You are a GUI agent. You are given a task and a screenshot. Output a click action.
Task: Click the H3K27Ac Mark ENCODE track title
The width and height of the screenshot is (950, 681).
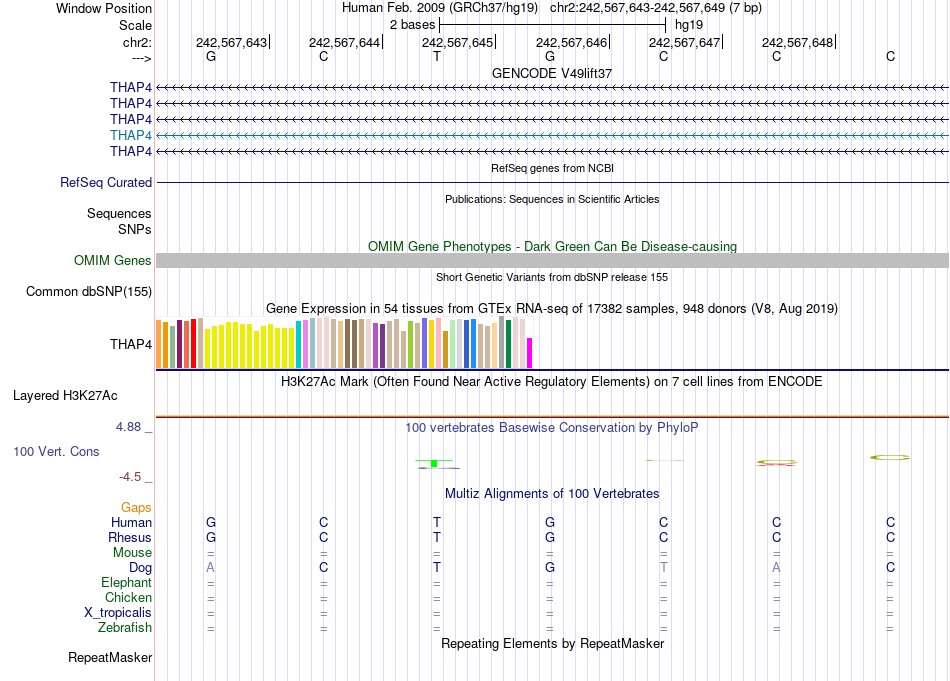[x=552, y=382]
